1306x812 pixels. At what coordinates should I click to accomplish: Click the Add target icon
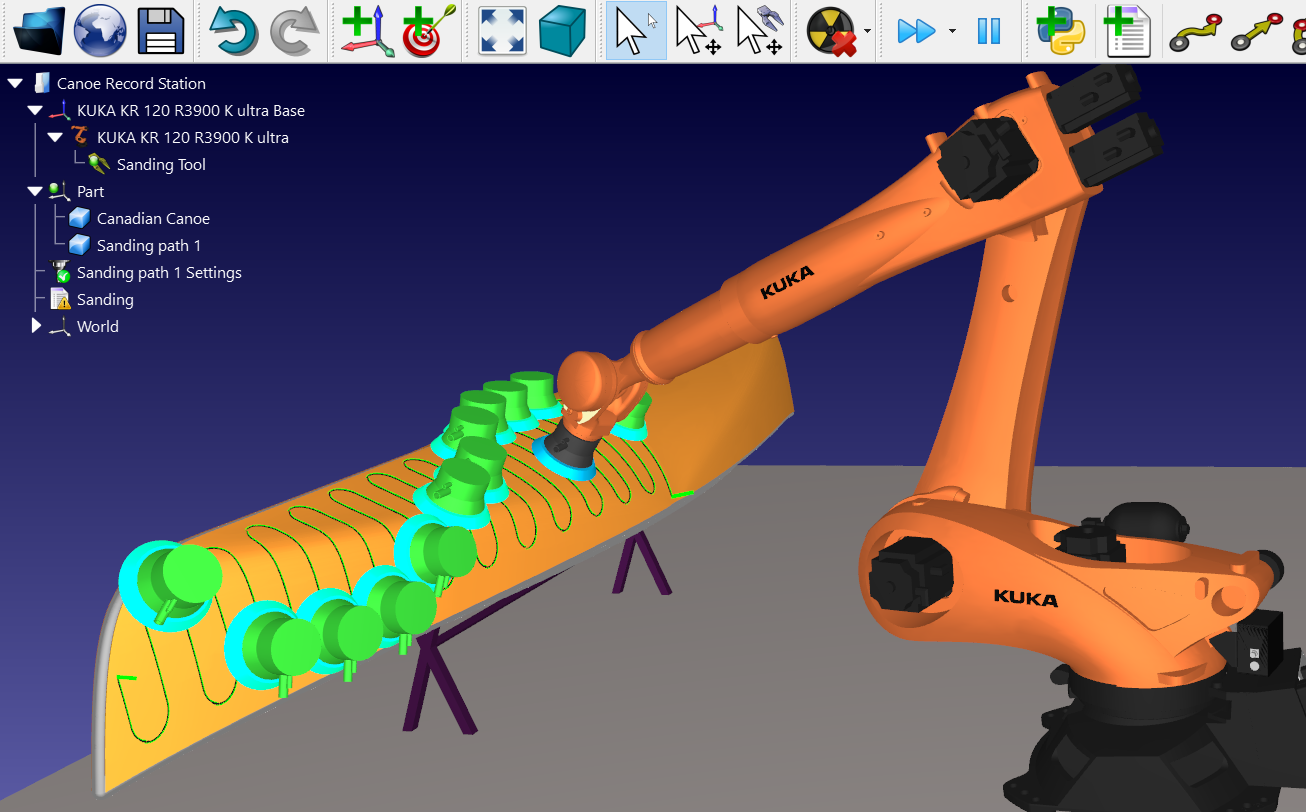point(430,31)
